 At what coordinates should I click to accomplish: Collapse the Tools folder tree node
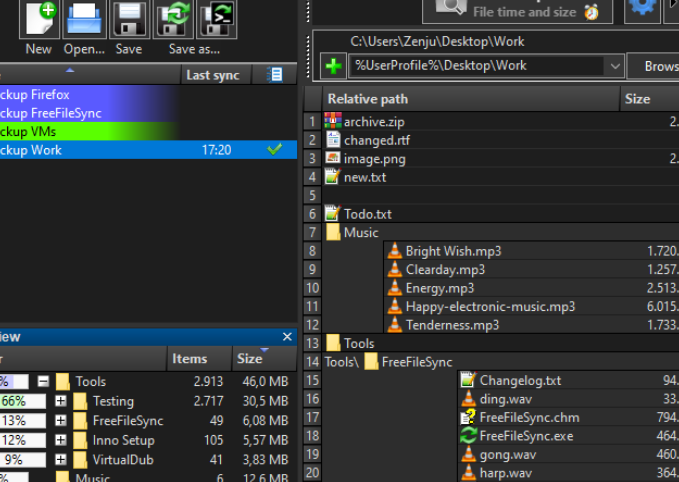[43, 382]
